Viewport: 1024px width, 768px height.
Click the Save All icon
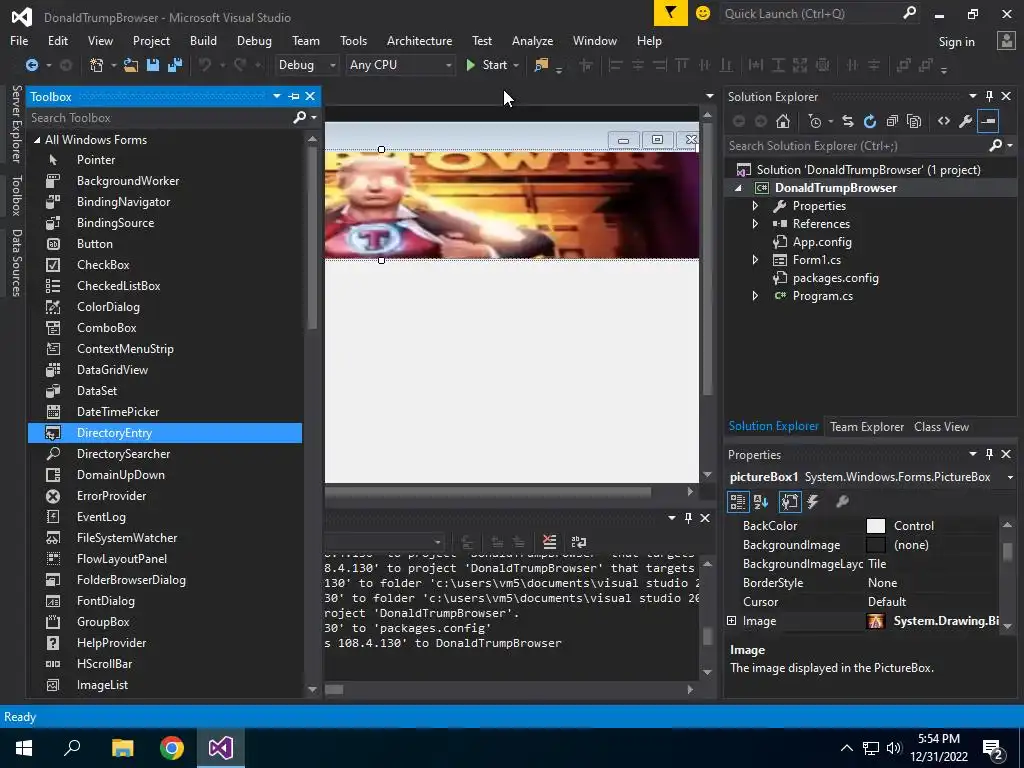(175, 65)
